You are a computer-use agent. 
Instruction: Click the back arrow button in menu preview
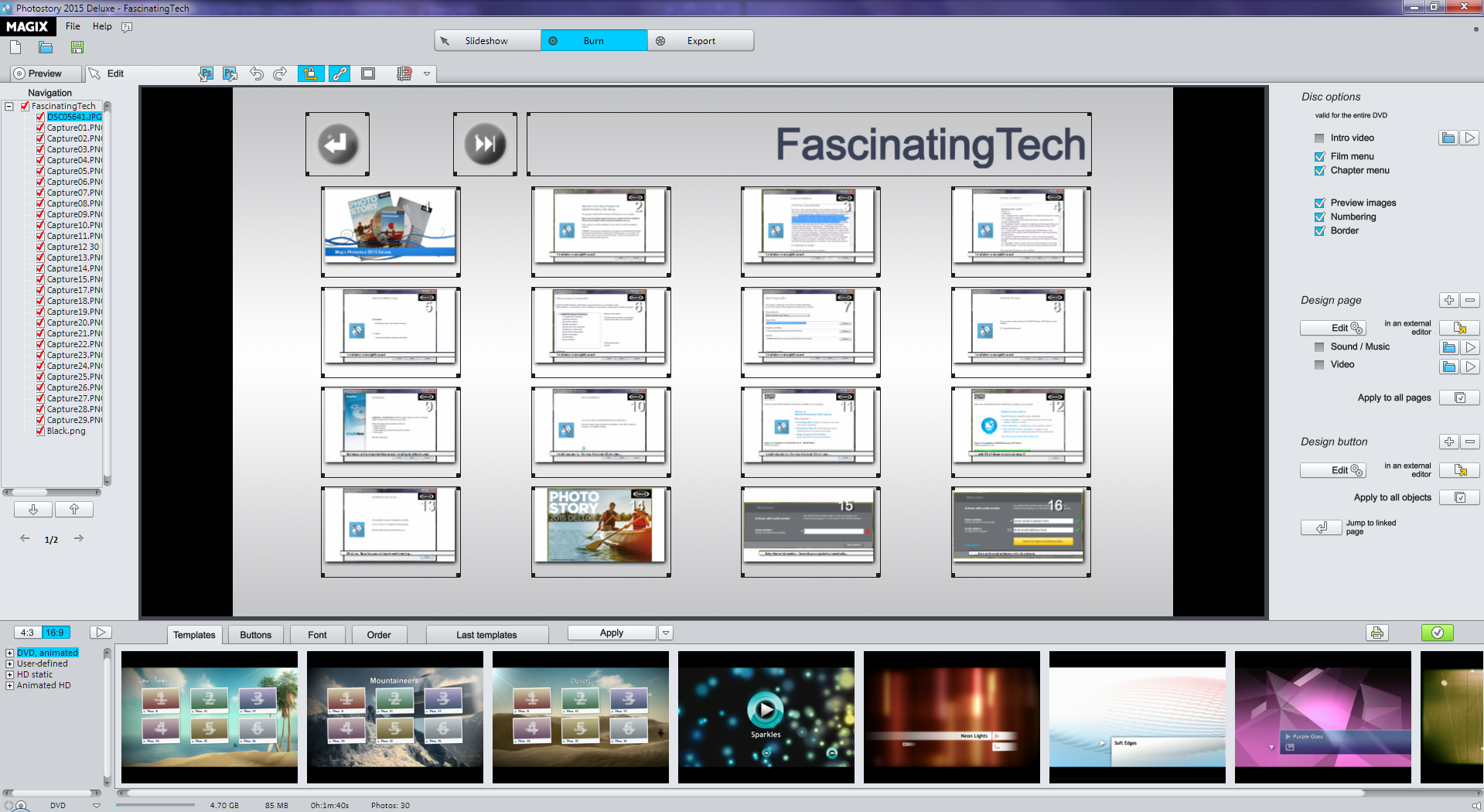pos(337,145)
